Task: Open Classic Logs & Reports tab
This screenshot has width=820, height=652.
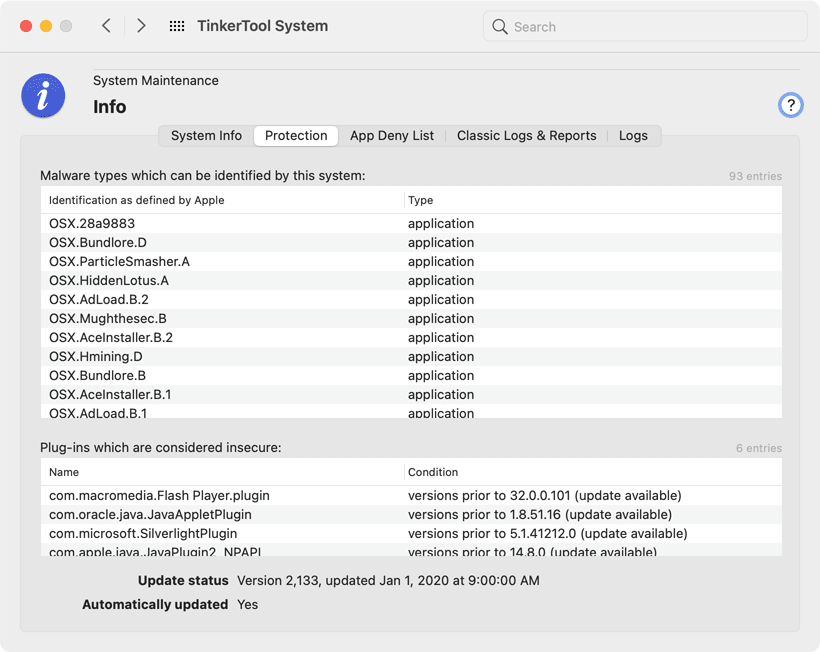Action: [x=526, y=136]
